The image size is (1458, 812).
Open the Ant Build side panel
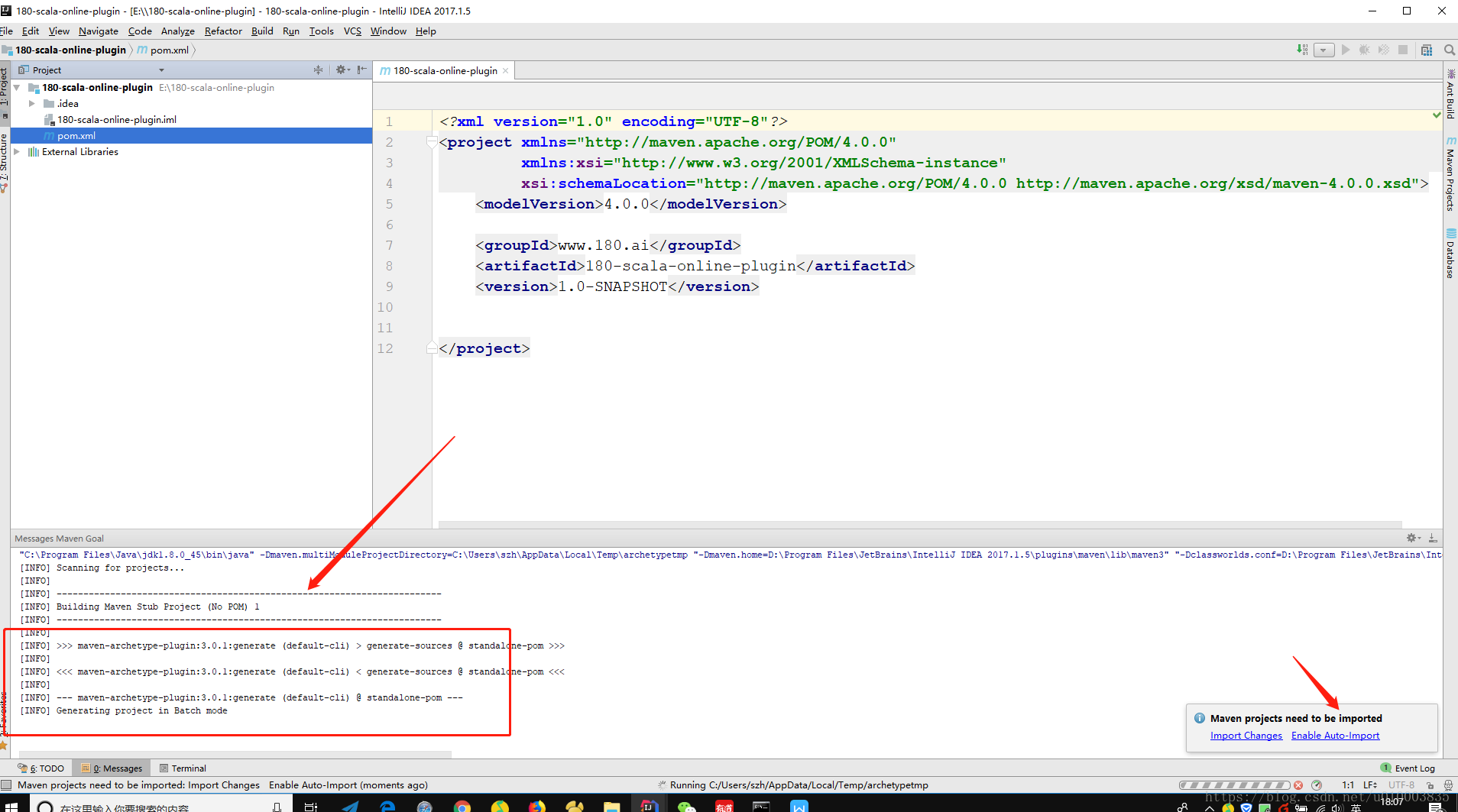point(1450,94)
